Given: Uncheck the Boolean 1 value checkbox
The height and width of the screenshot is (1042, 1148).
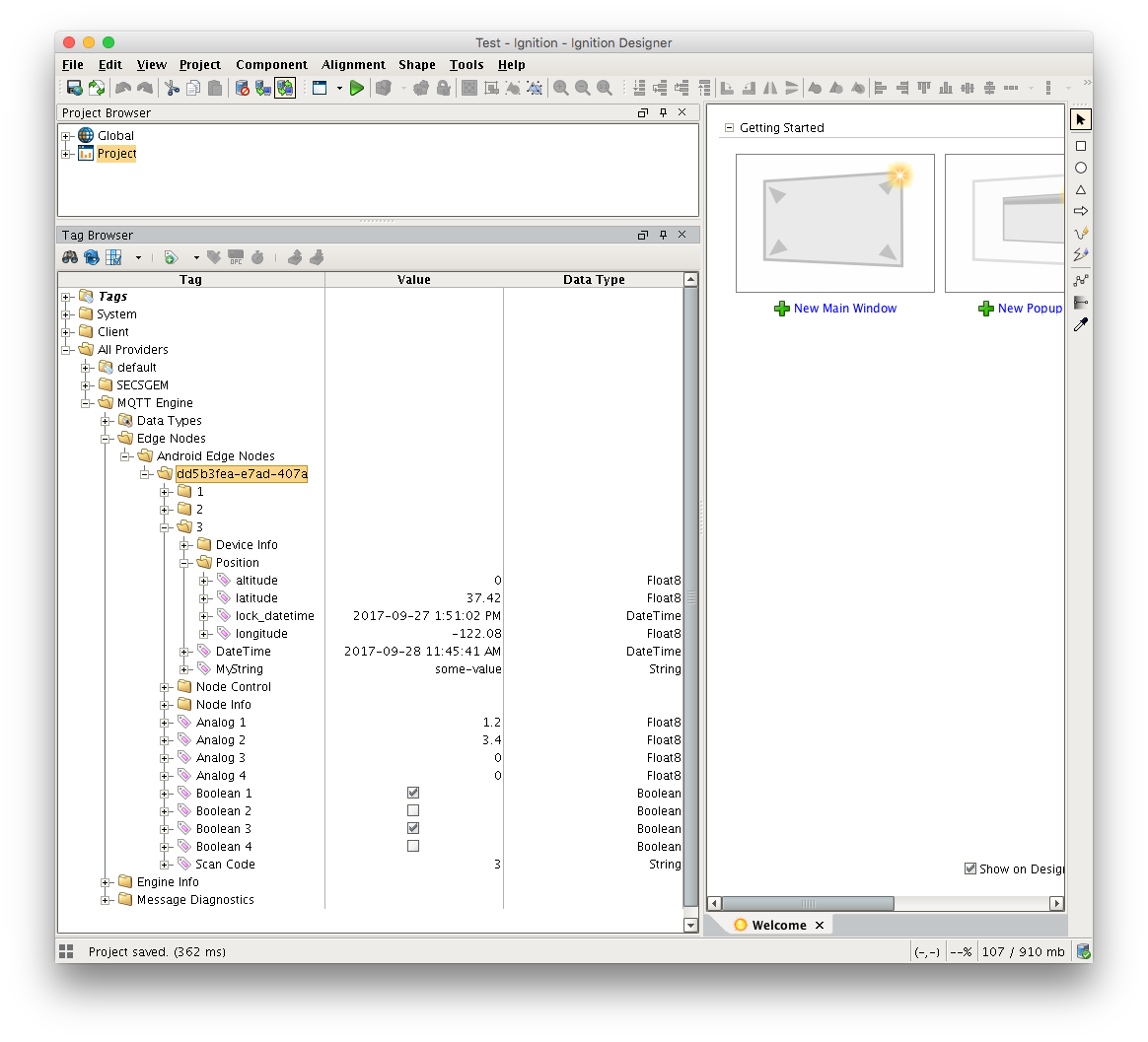Looking at the screenshot, I should [413, 793].
